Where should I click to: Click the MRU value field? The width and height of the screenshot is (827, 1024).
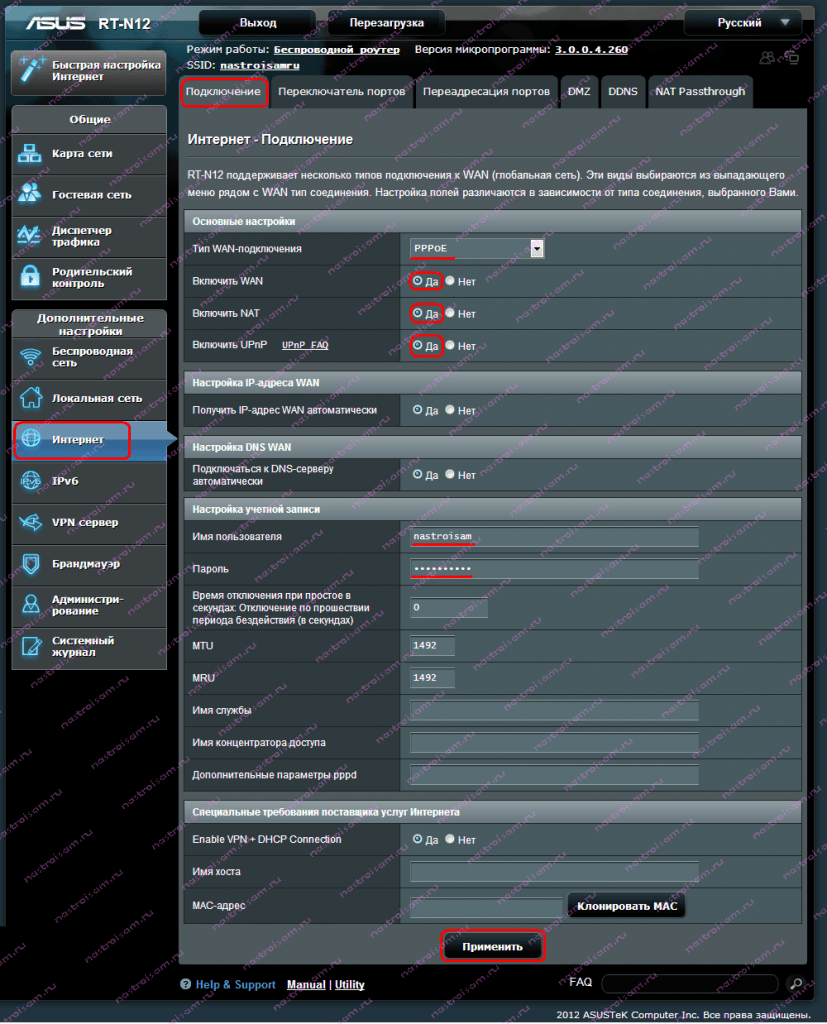[x=432, y=677]
